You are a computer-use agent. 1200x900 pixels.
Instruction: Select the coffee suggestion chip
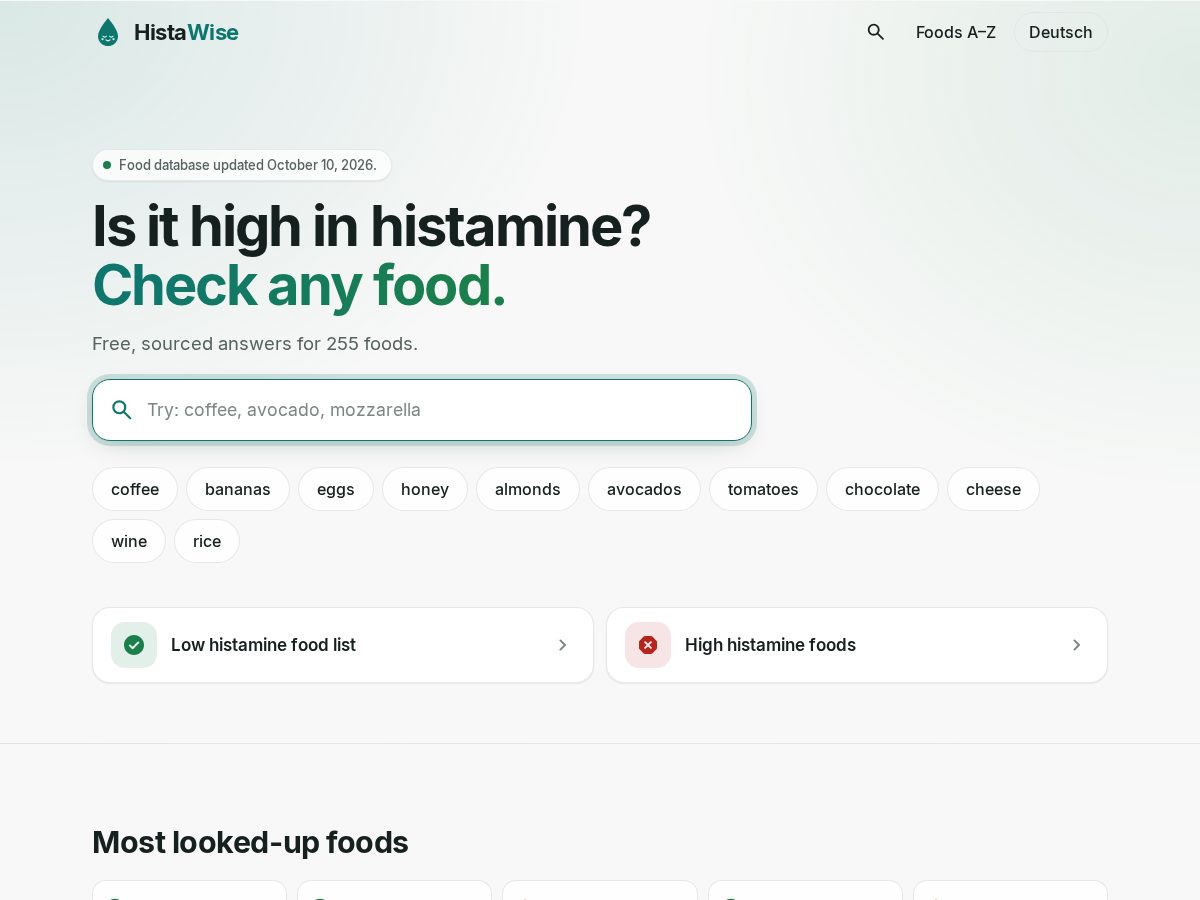click(135, 489)
